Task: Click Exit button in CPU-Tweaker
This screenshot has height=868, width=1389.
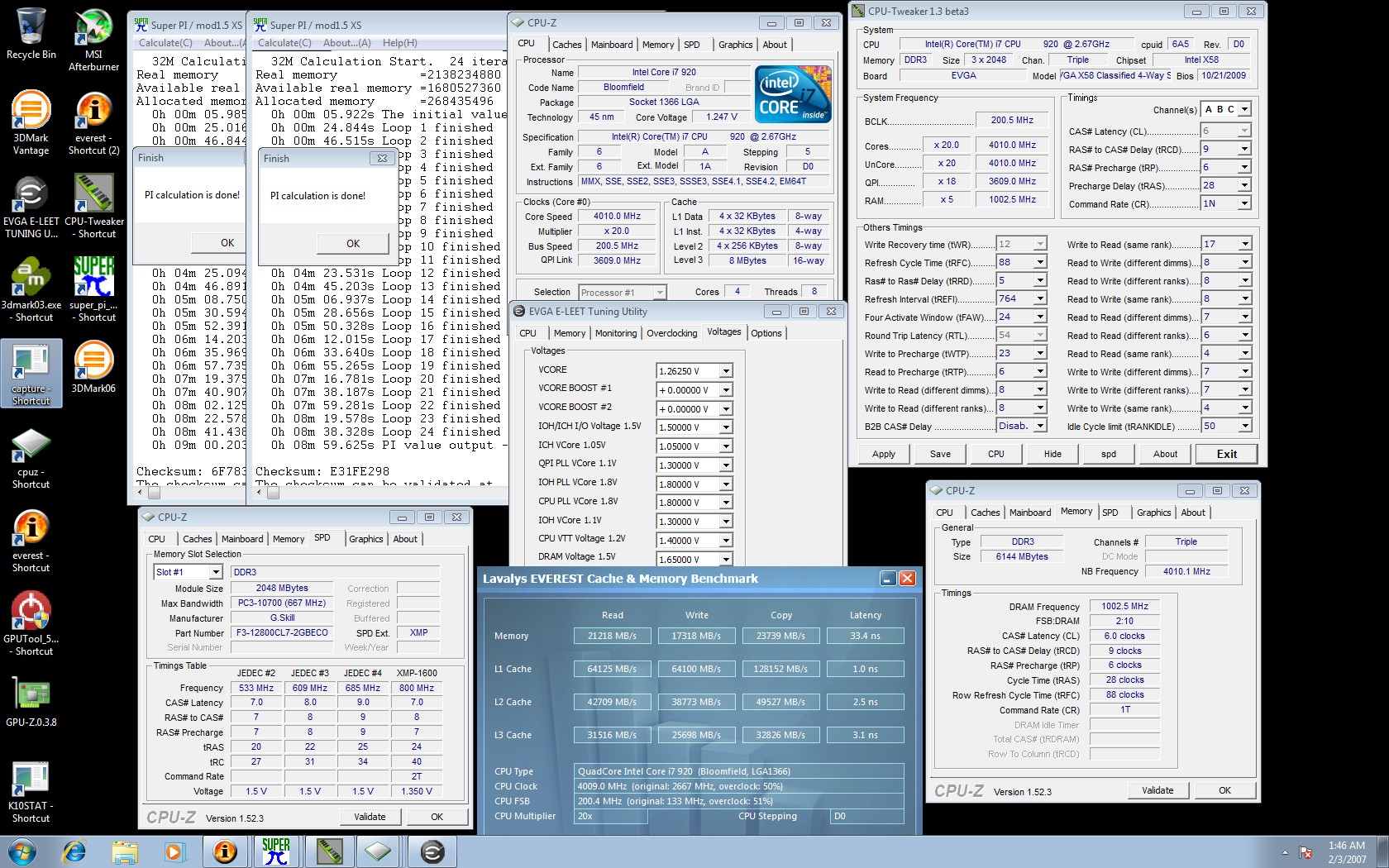Action: coord(1227,454)
